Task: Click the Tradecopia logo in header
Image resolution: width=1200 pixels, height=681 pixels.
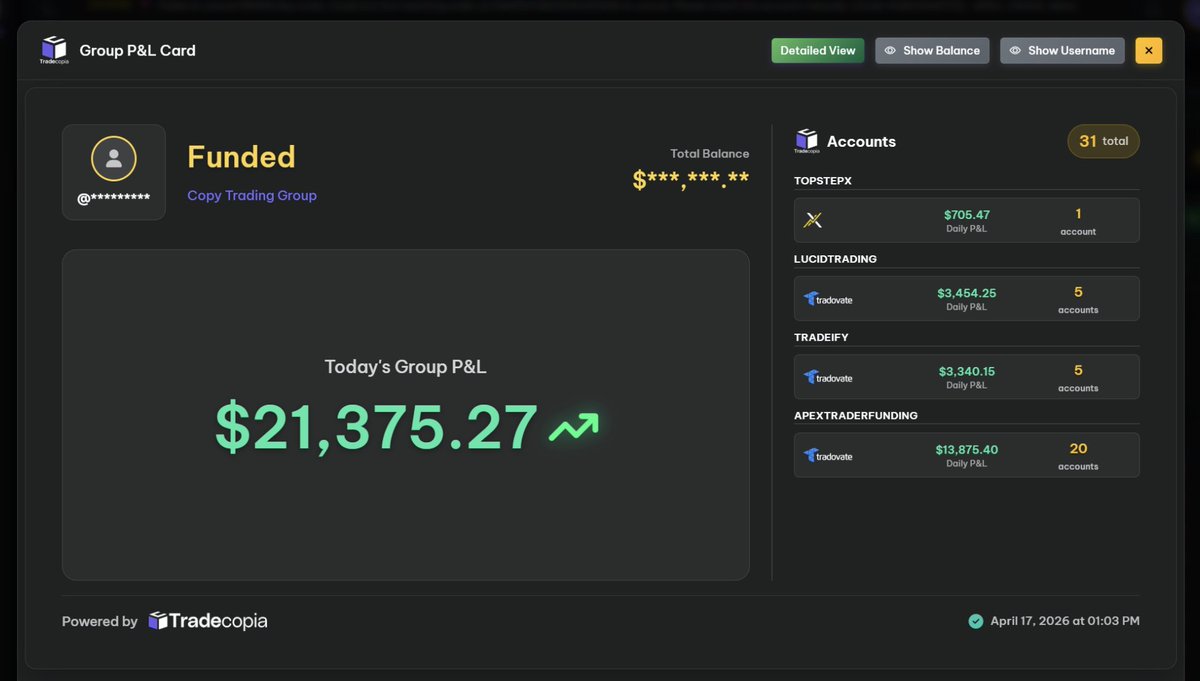Action: [x=54, y=50]
